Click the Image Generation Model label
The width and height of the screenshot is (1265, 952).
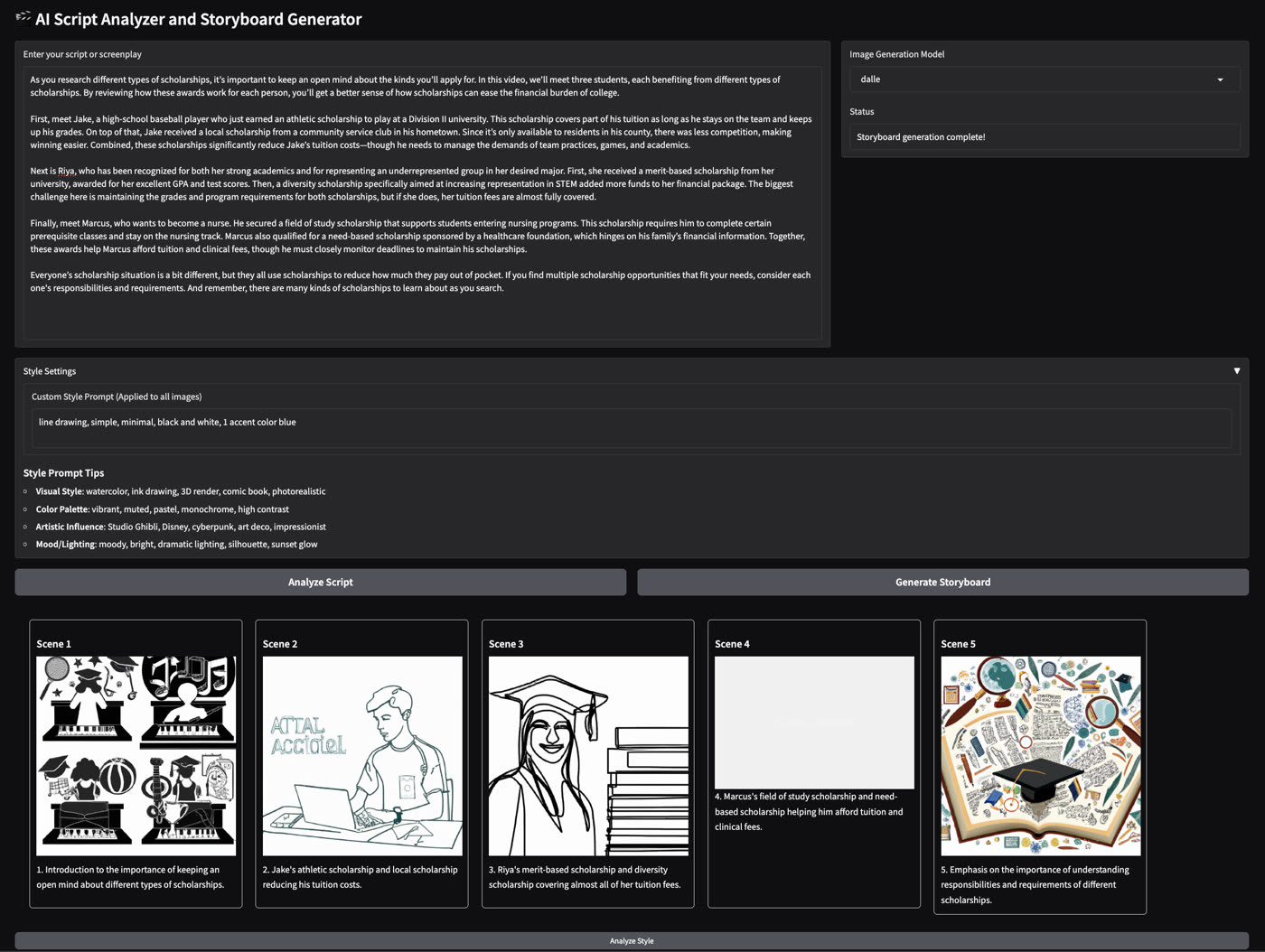(x=896, y=54)
